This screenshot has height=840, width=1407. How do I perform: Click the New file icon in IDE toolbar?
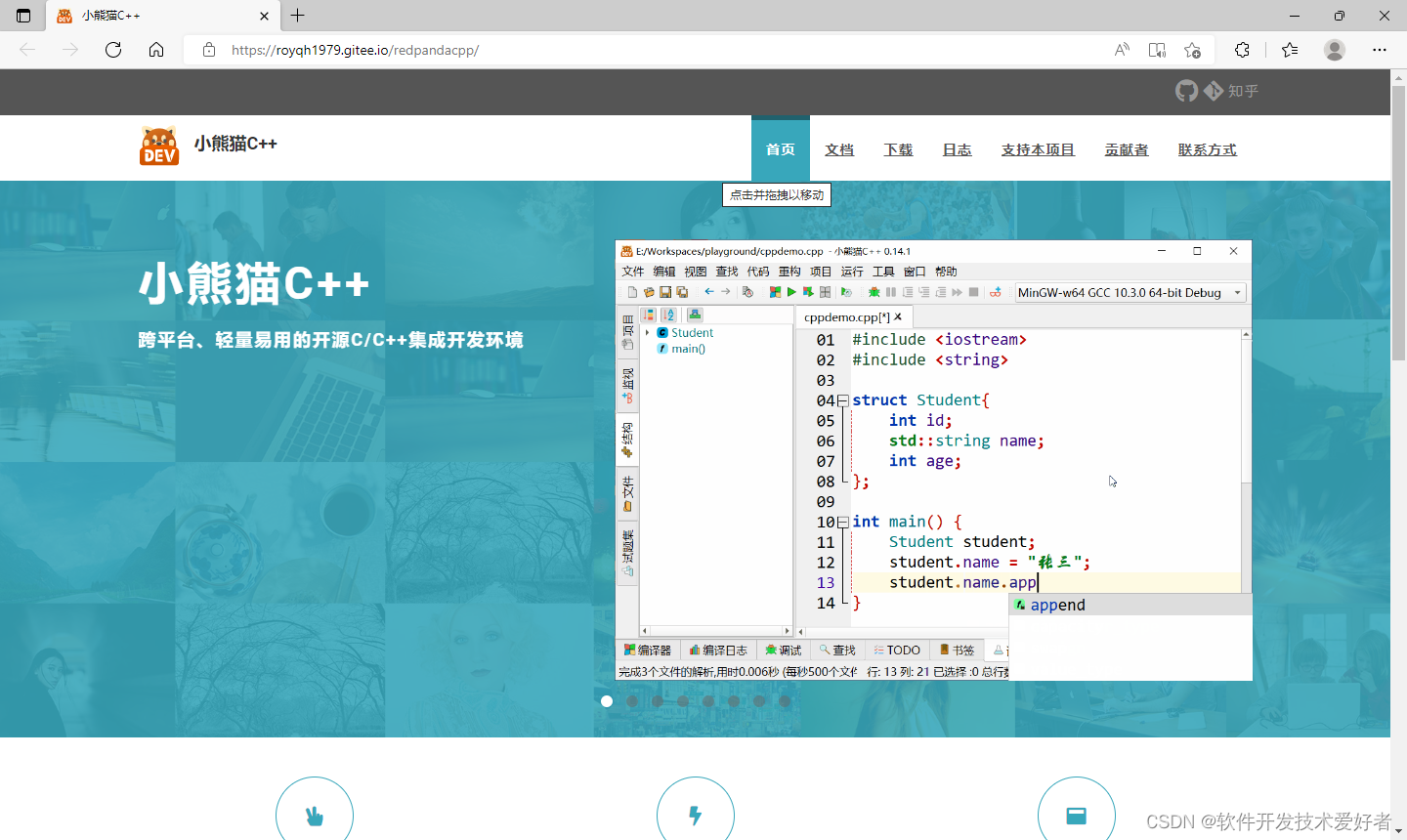[632, 292]
